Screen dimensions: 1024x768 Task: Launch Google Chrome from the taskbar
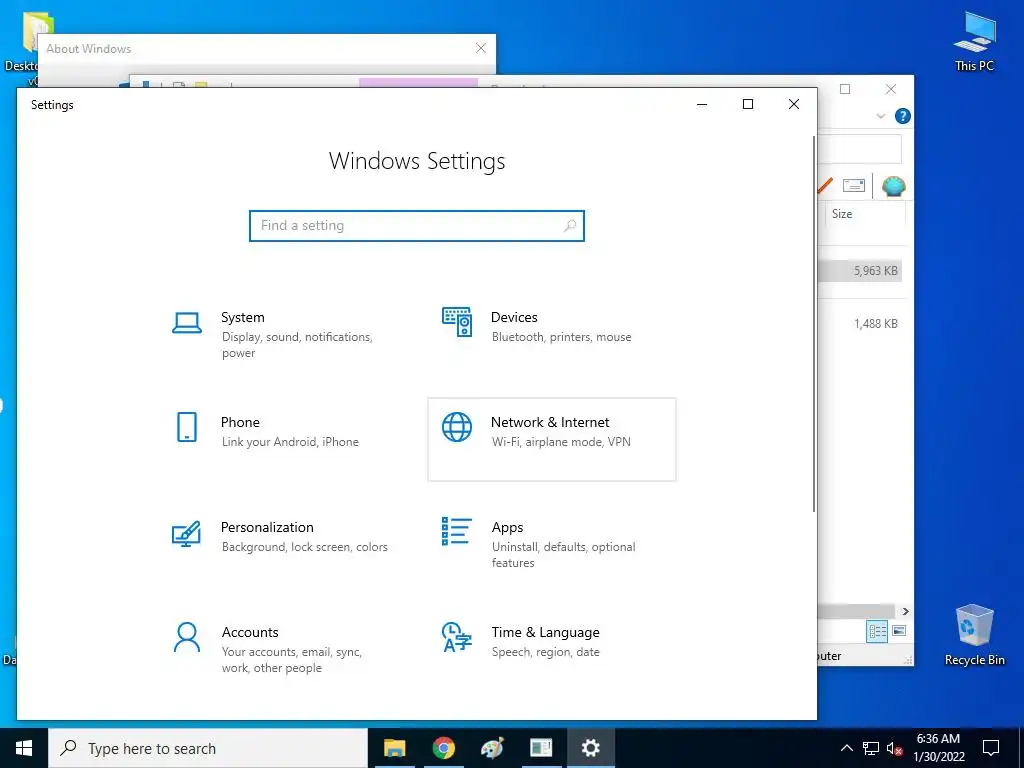pyautogui.click(x=443, y=748)
